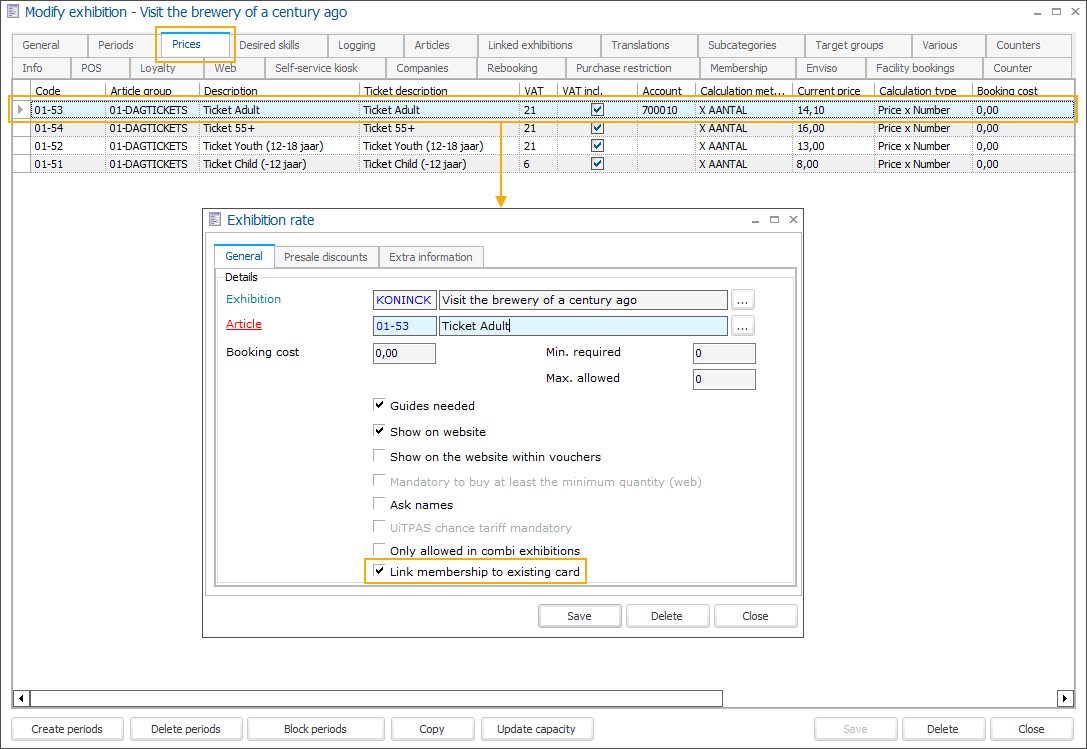Open the Presale discounts tab

(x=325, y=257)
